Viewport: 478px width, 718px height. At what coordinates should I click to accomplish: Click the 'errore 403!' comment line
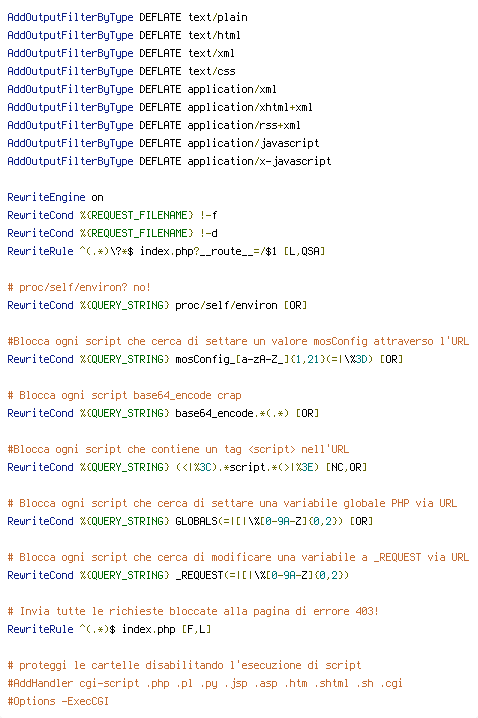tap(193, 612)
